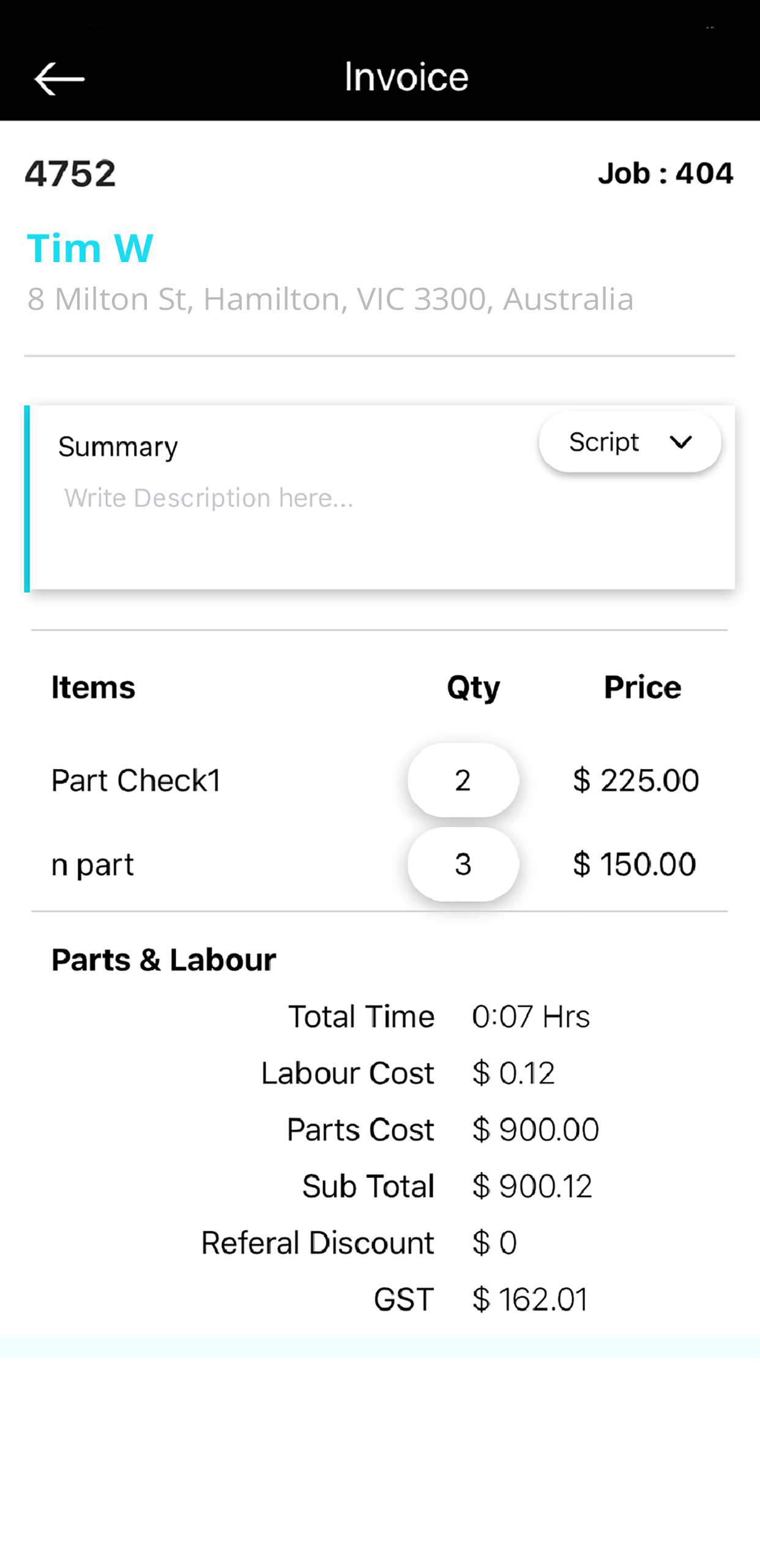Select customer name Tim W
Viewport: 760px width, 1568px height.
pyautogui.click(x=90, y=247)
